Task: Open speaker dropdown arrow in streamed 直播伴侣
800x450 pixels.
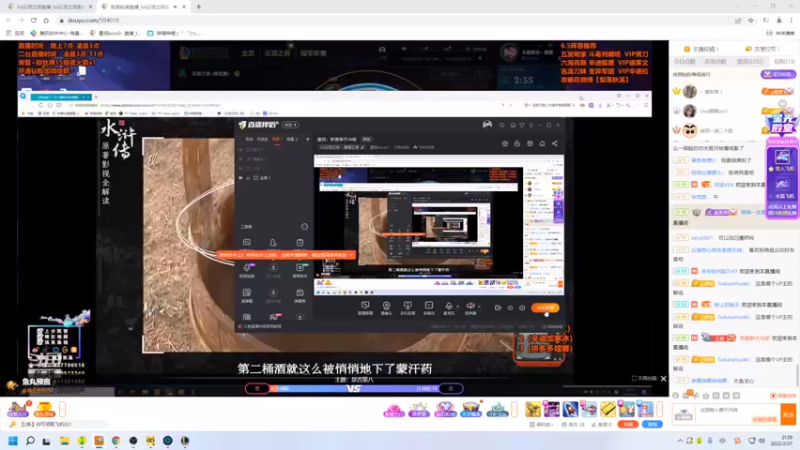Action: pos(479,306)
